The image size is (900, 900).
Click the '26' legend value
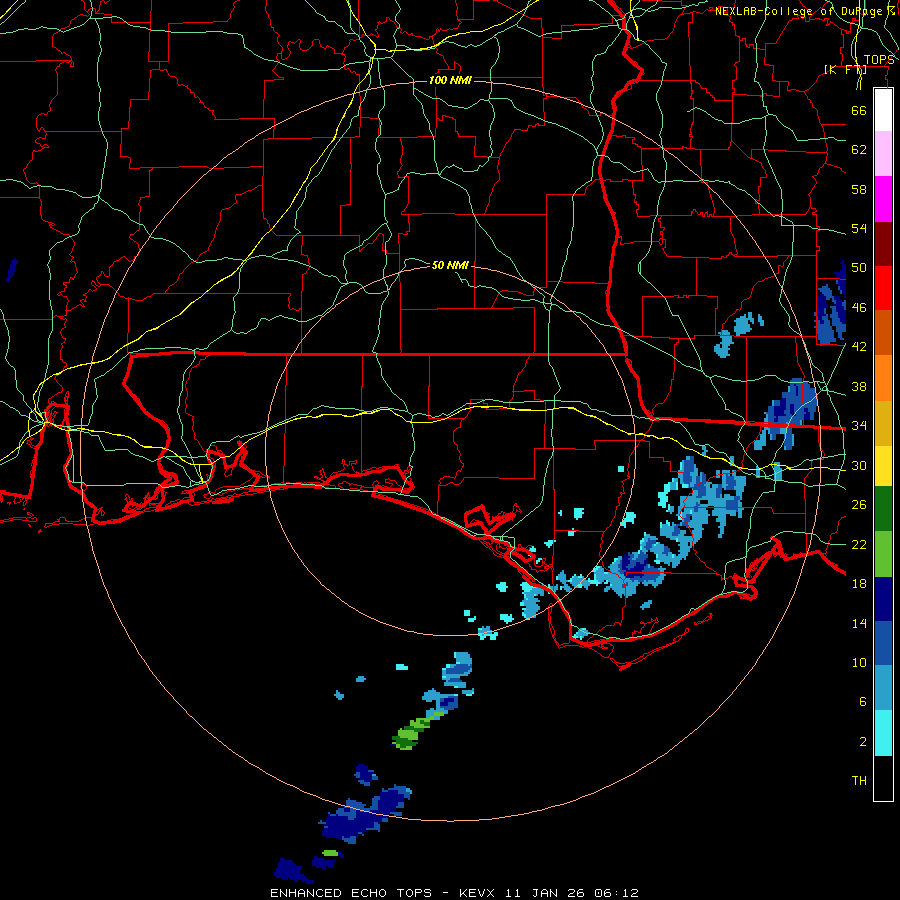tap(859, 505)
